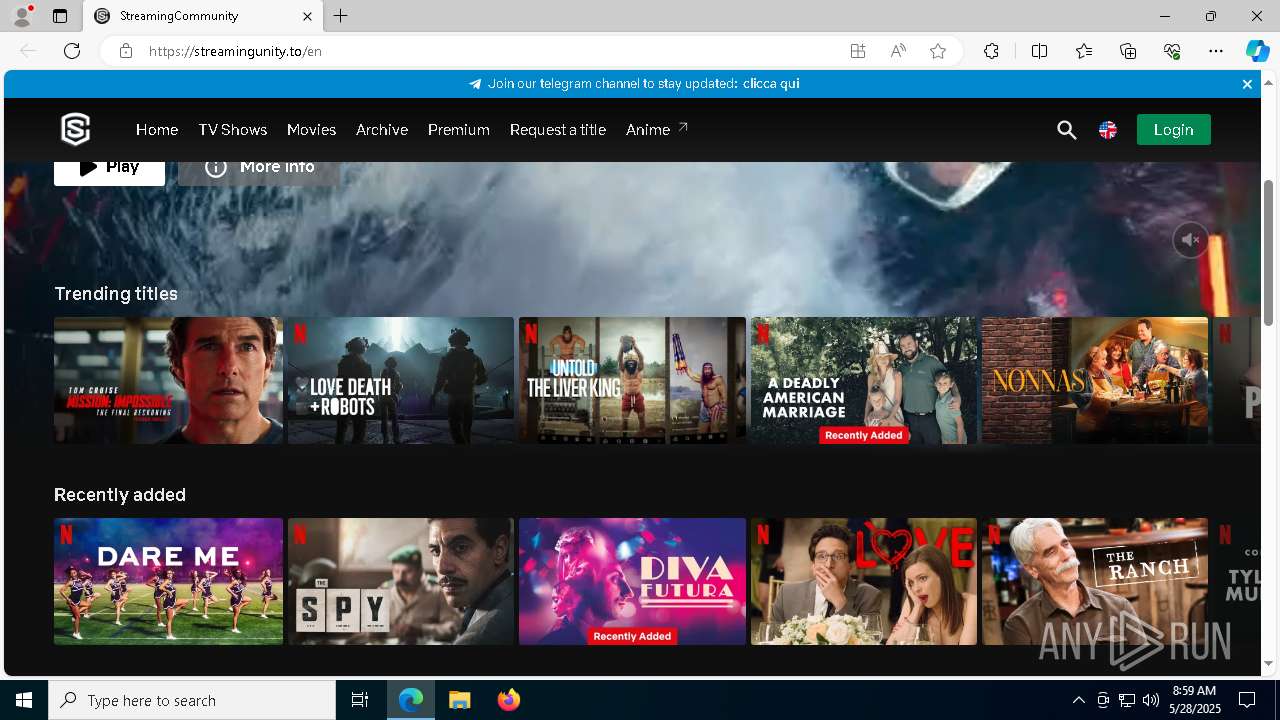Close the StreamingCommunity tab
This screenshot has height=720, width=1280.
tap(307, 16)
